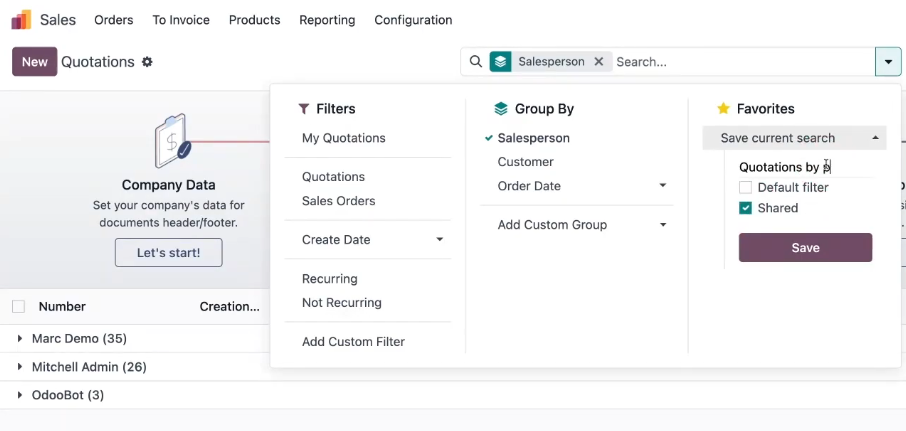Viewport: 906px width, 431px height.
Task: Click the New button
Action: tap(35, 62)
